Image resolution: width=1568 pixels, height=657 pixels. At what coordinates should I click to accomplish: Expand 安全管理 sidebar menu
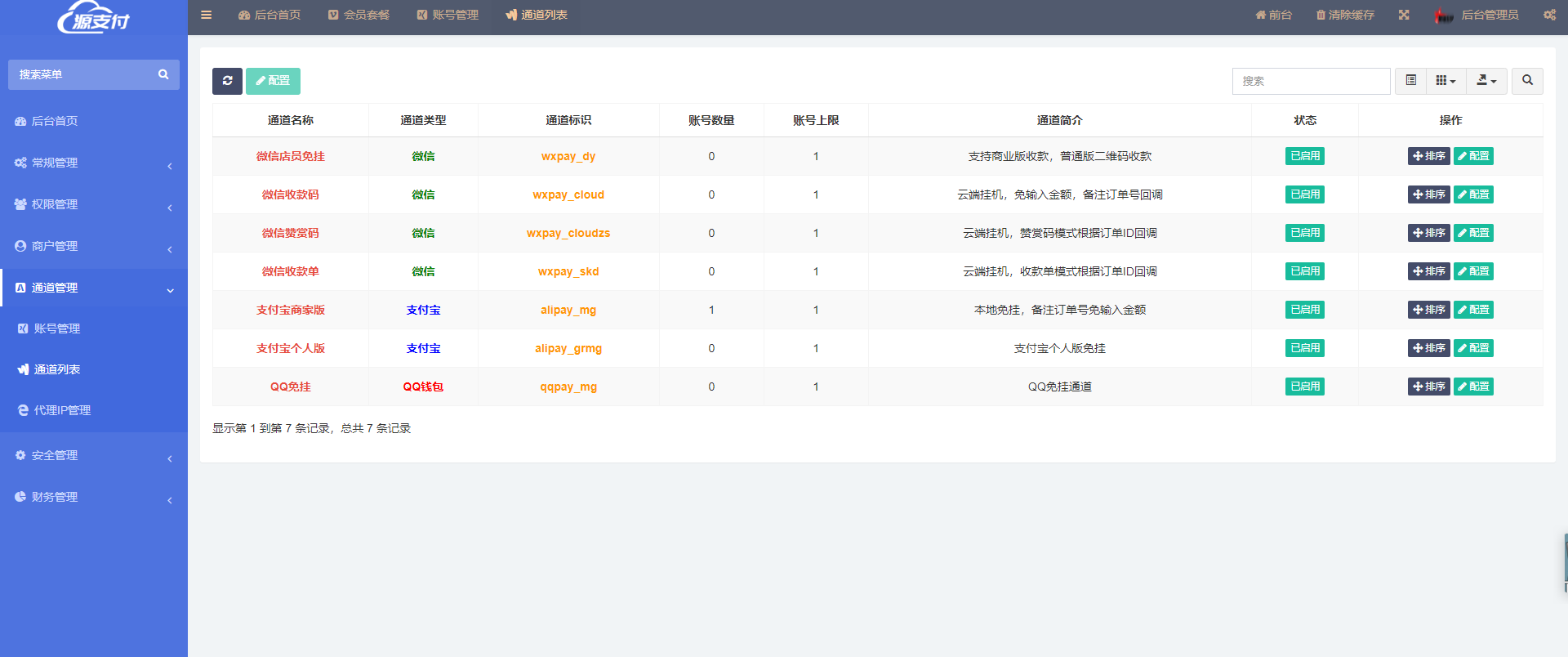(x=94, y=455)
